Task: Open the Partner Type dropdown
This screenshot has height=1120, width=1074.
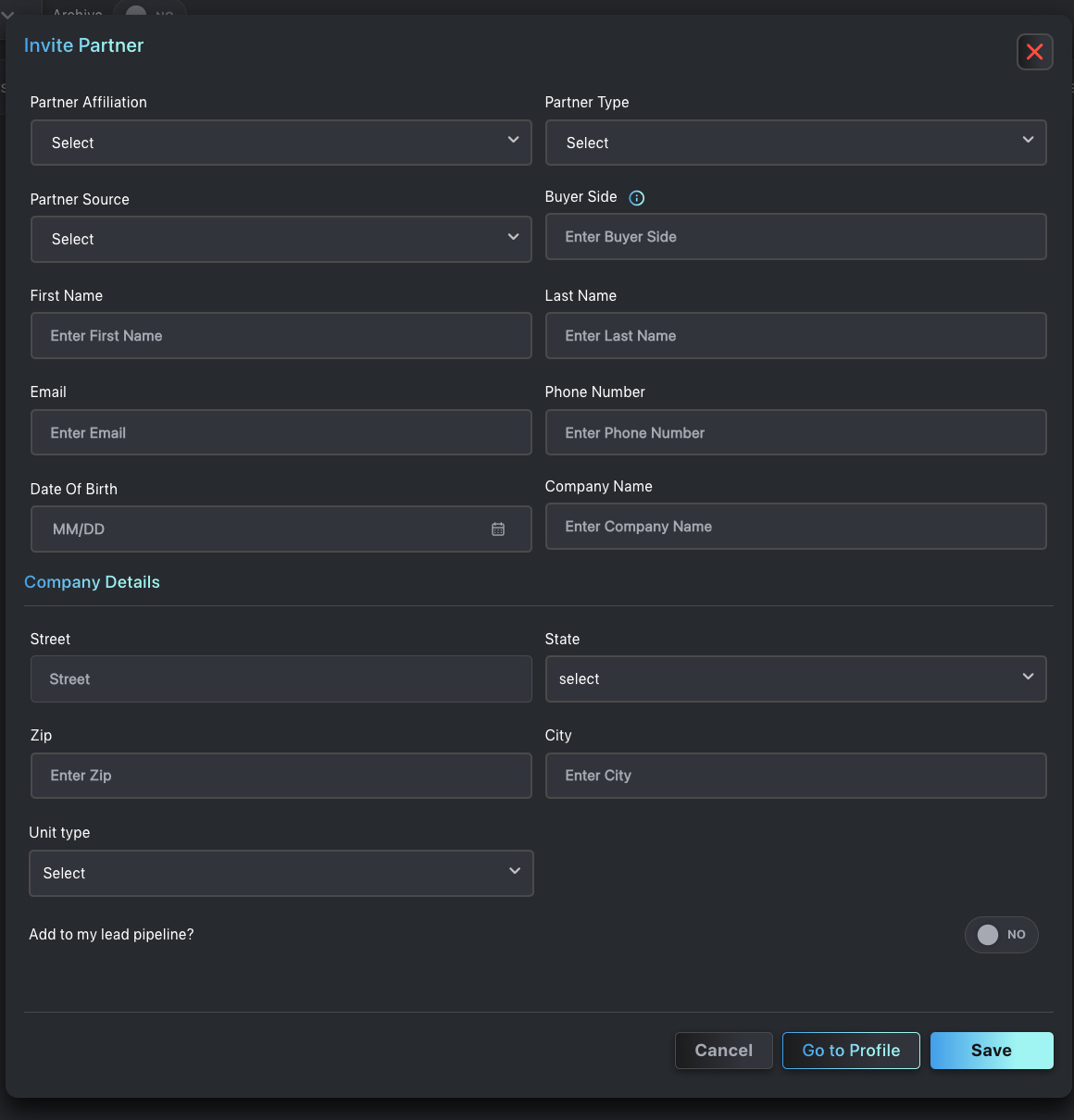Action: (x=796, y=143)
